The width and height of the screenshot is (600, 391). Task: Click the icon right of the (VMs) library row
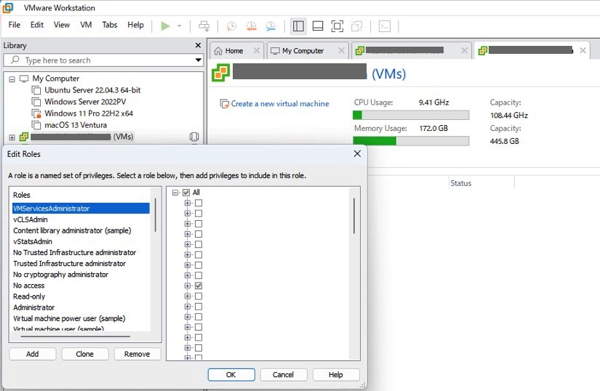(194, 137)
